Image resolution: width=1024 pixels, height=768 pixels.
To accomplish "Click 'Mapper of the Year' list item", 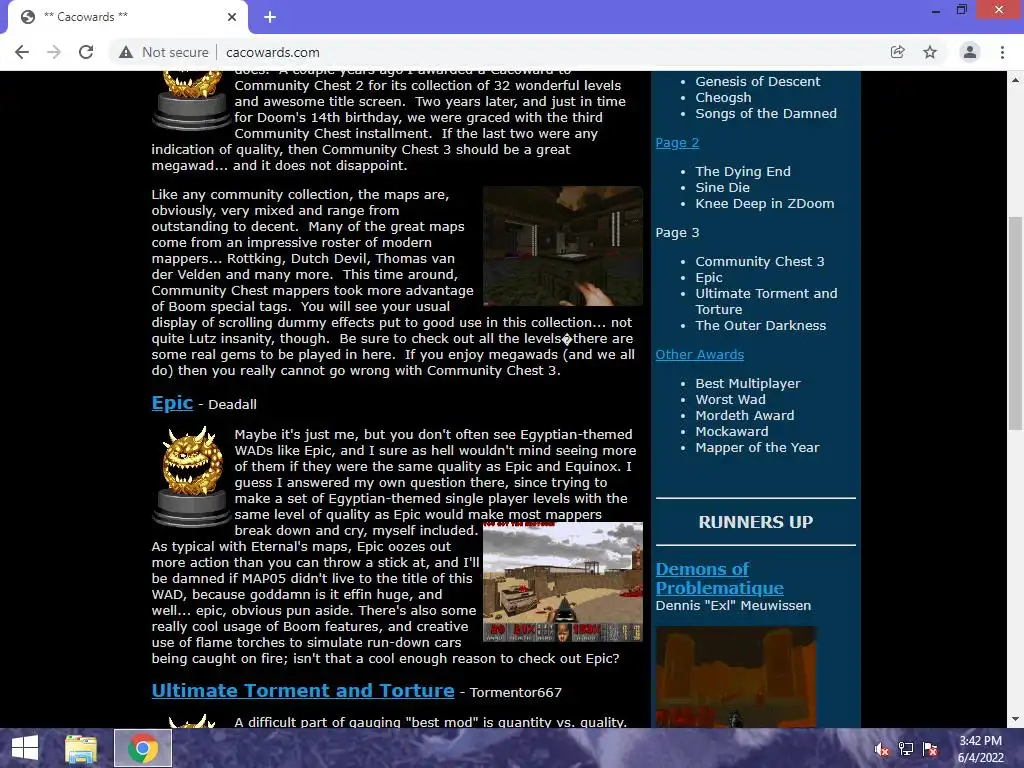I will (758, 448).
